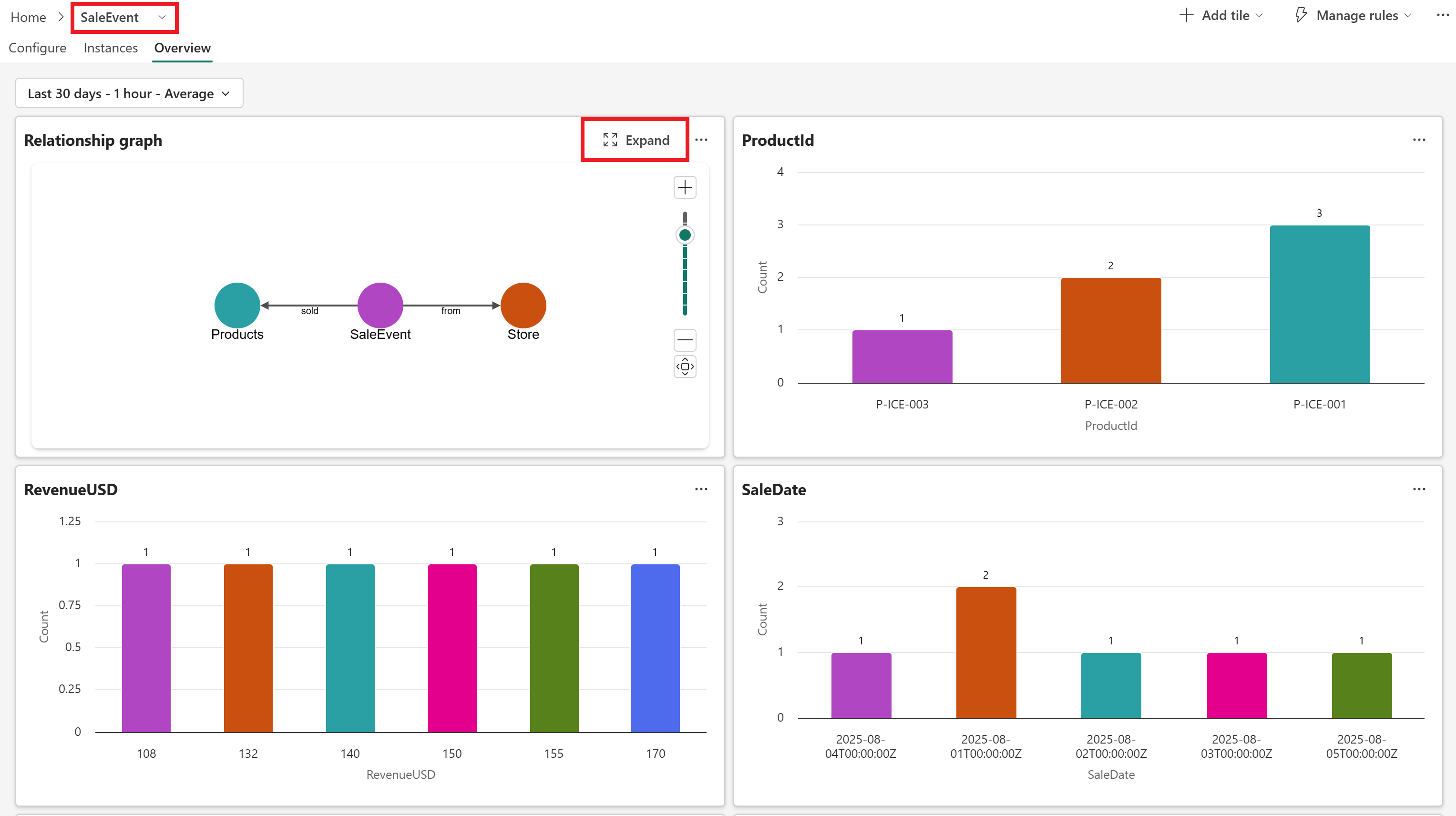This screenshot has width=1456, height=816.
Task: Open more options for SaleDate tile
Action: pyautogui.click(x=1419, y=489)
